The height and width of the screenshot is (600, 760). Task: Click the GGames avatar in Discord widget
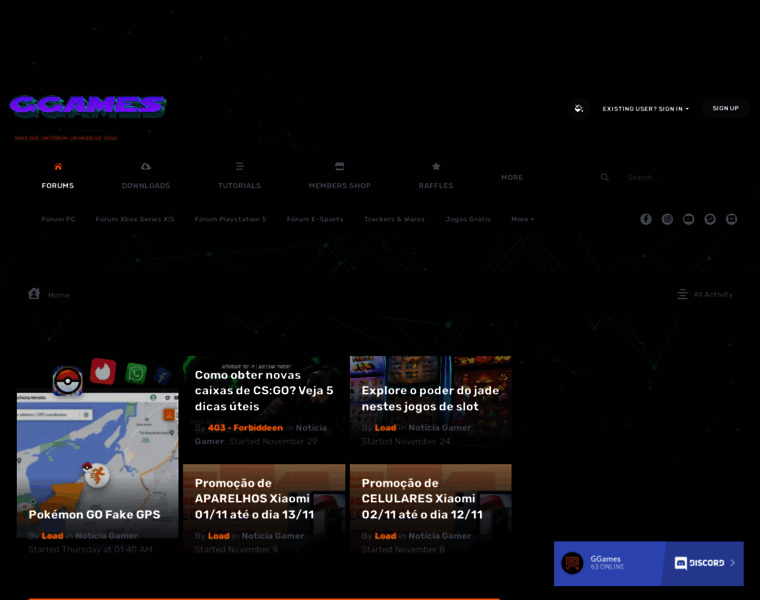click(x=572, y=563)
